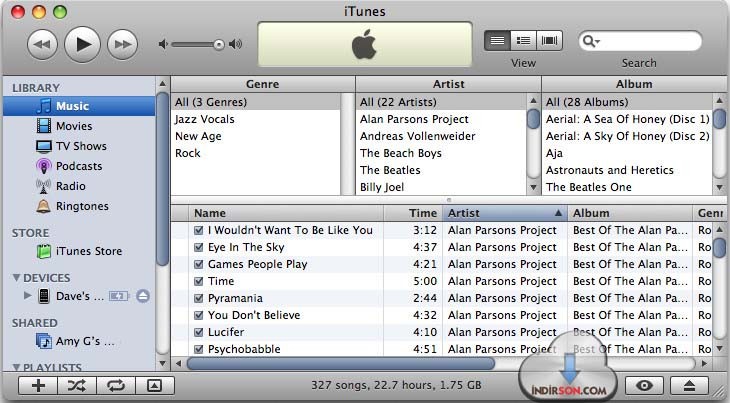Eject disc with bottom-right eject button

(x=689, y=385)
